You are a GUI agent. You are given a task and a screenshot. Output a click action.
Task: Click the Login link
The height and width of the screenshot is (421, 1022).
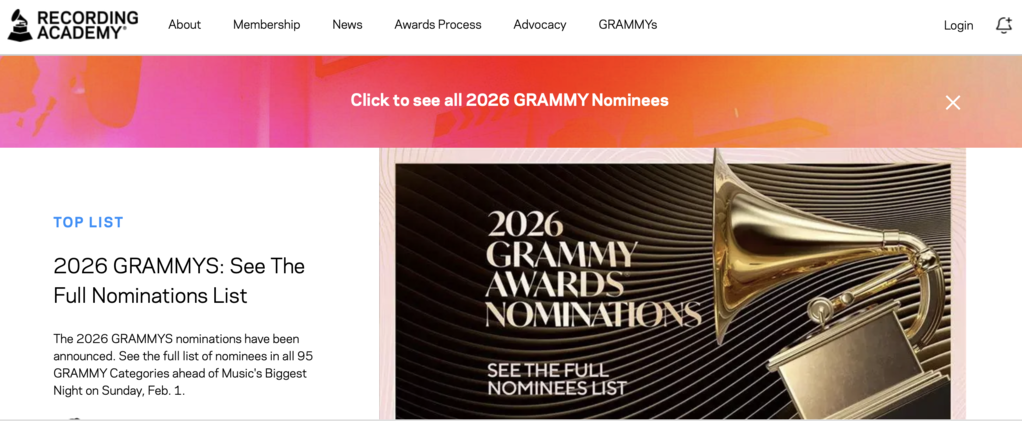coord(958,26)
